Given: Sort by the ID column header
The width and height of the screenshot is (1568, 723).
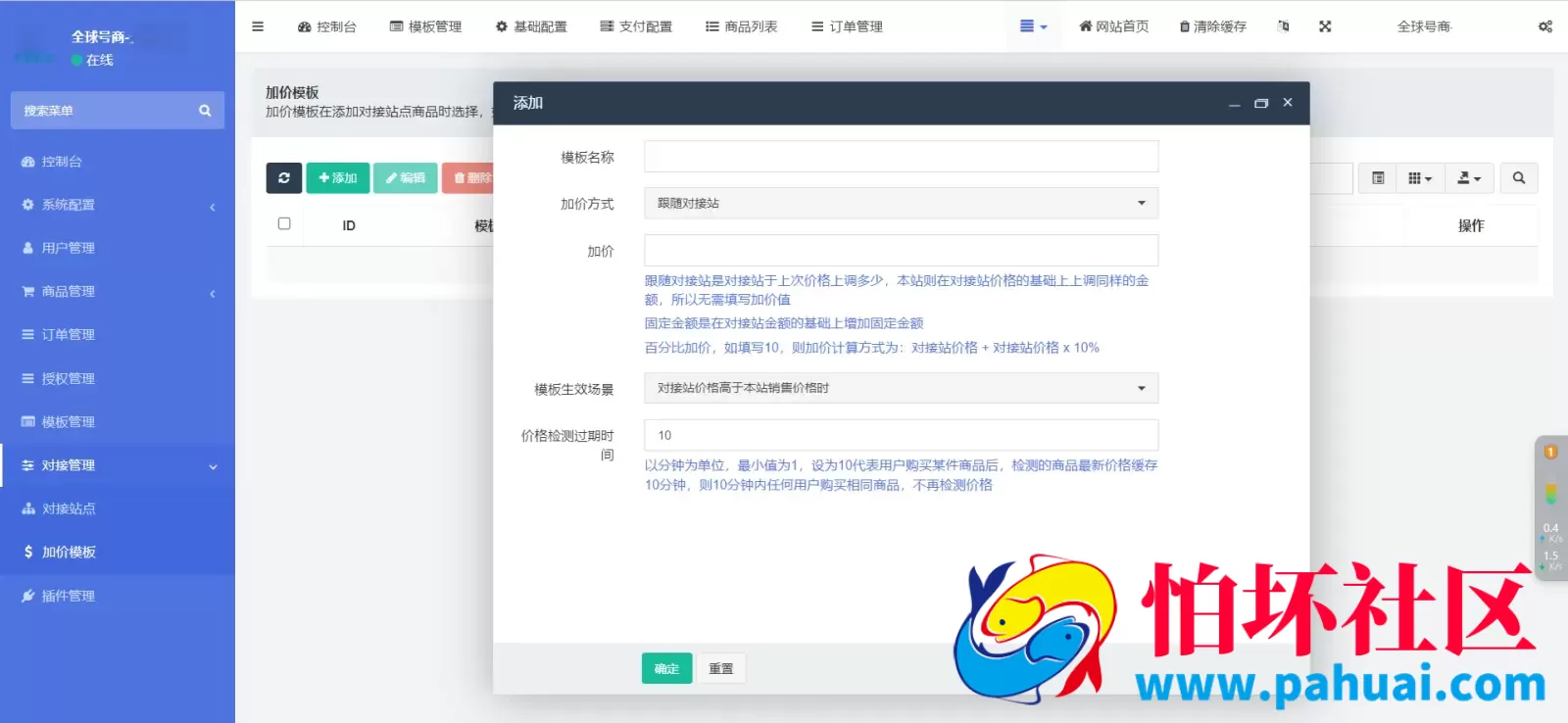Looking at the screenshot, I should coord(349,225).
